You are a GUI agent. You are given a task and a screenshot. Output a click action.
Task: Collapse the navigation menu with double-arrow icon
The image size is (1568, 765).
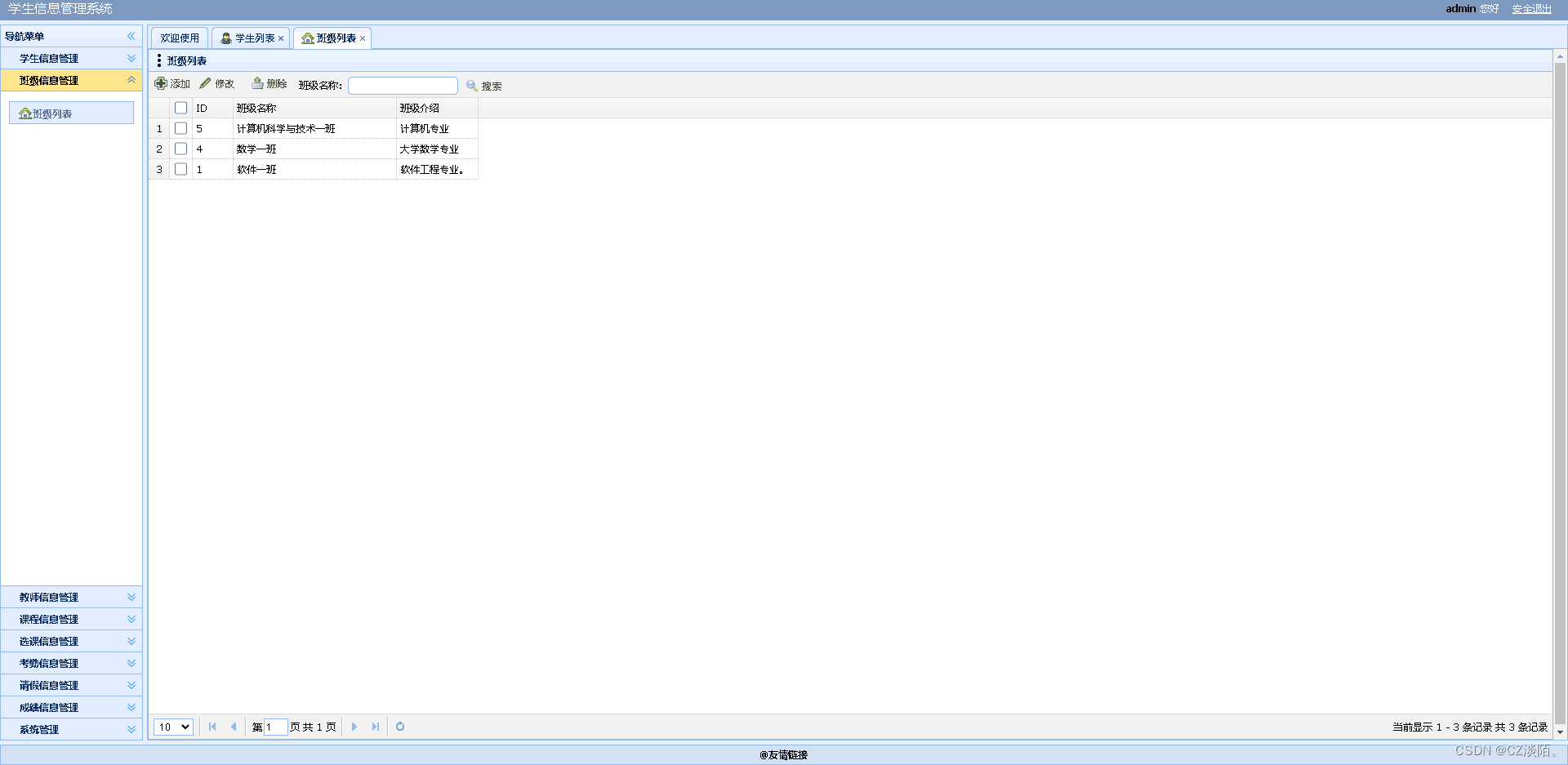pos(131,36)
